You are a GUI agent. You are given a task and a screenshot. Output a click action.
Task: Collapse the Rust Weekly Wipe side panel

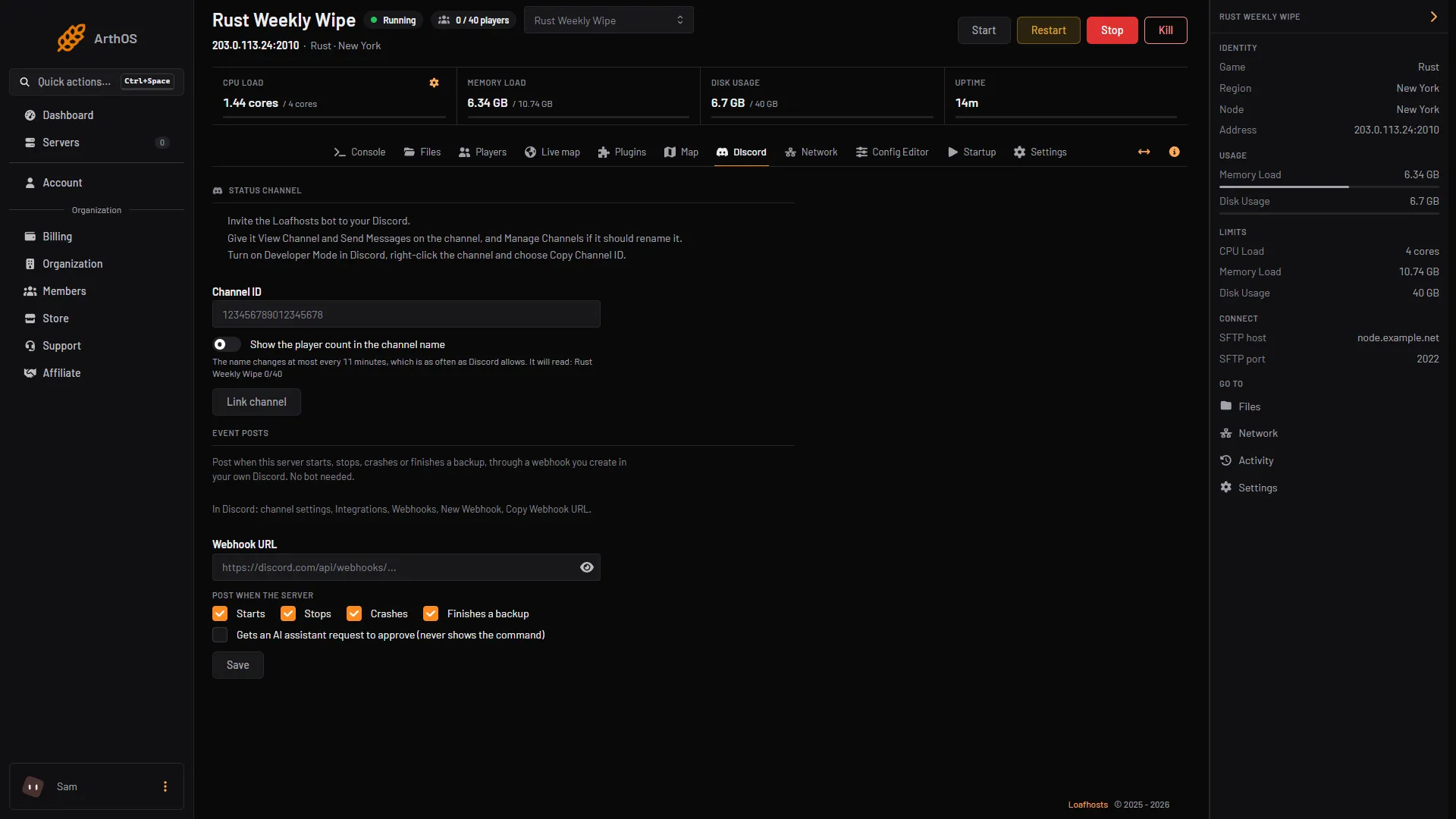[1433, 17]
